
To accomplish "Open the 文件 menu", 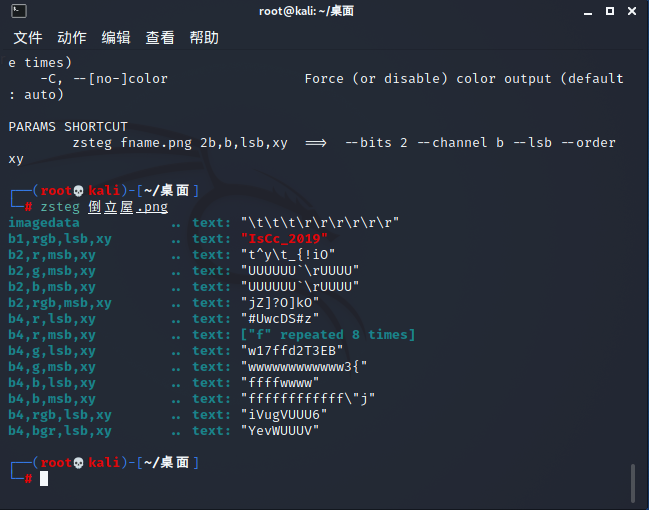I will (x=28, y=38).
